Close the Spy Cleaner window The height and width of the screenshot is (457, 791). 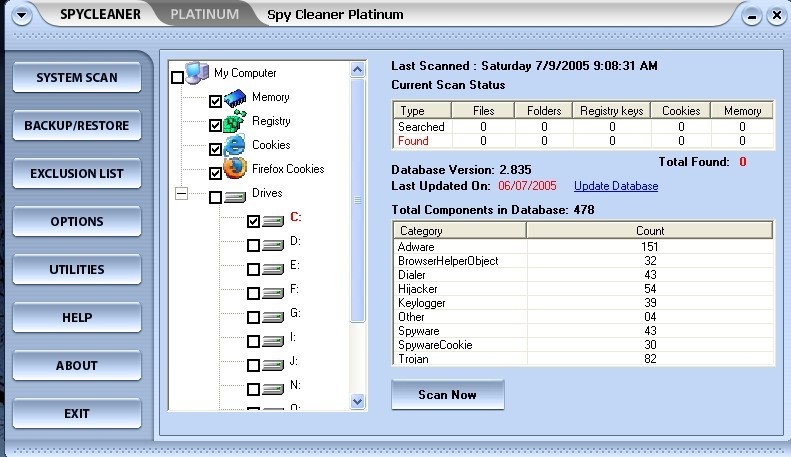(x=777, y=16)
